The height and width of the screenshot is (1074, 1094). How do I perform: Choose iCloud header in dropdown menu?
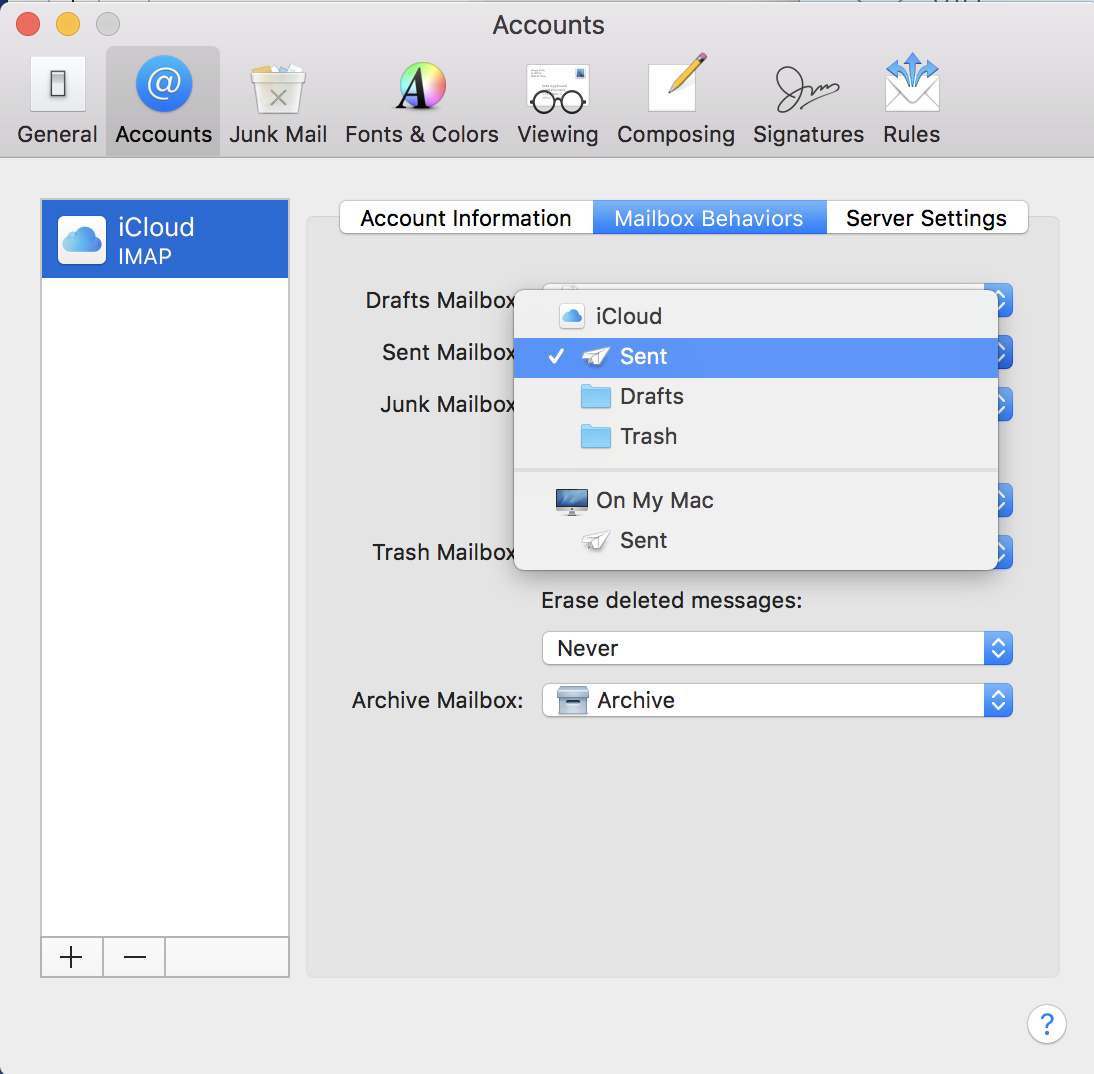coord(756,316)
